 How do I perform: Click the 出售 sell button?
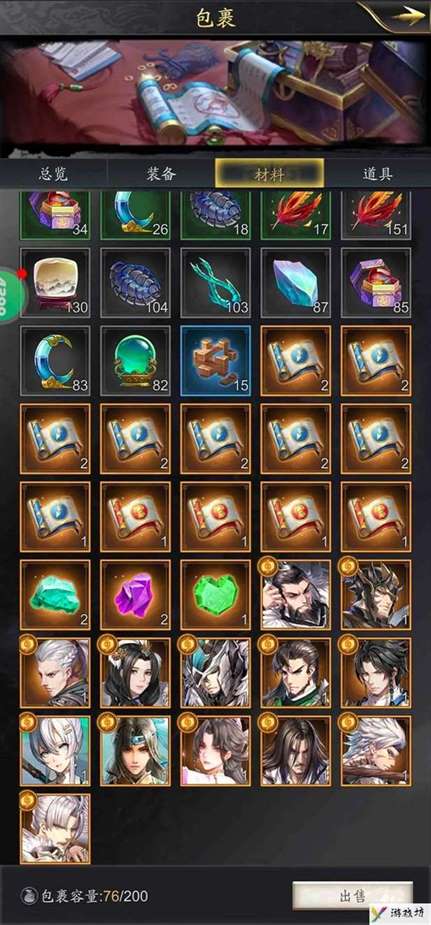pyautogui.click(x=353, y=897)
